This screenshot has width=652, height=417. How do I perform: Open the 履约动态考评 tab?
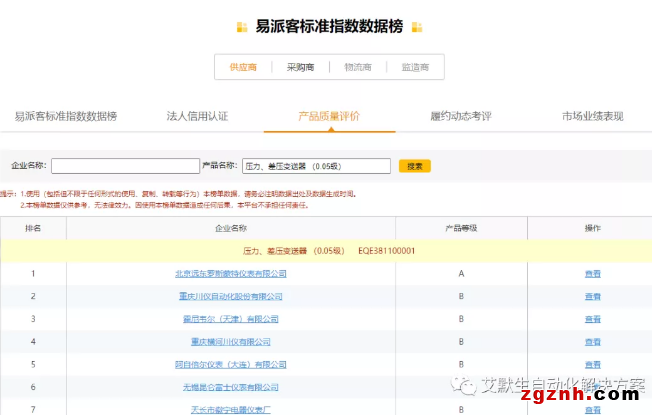point(461,116)
